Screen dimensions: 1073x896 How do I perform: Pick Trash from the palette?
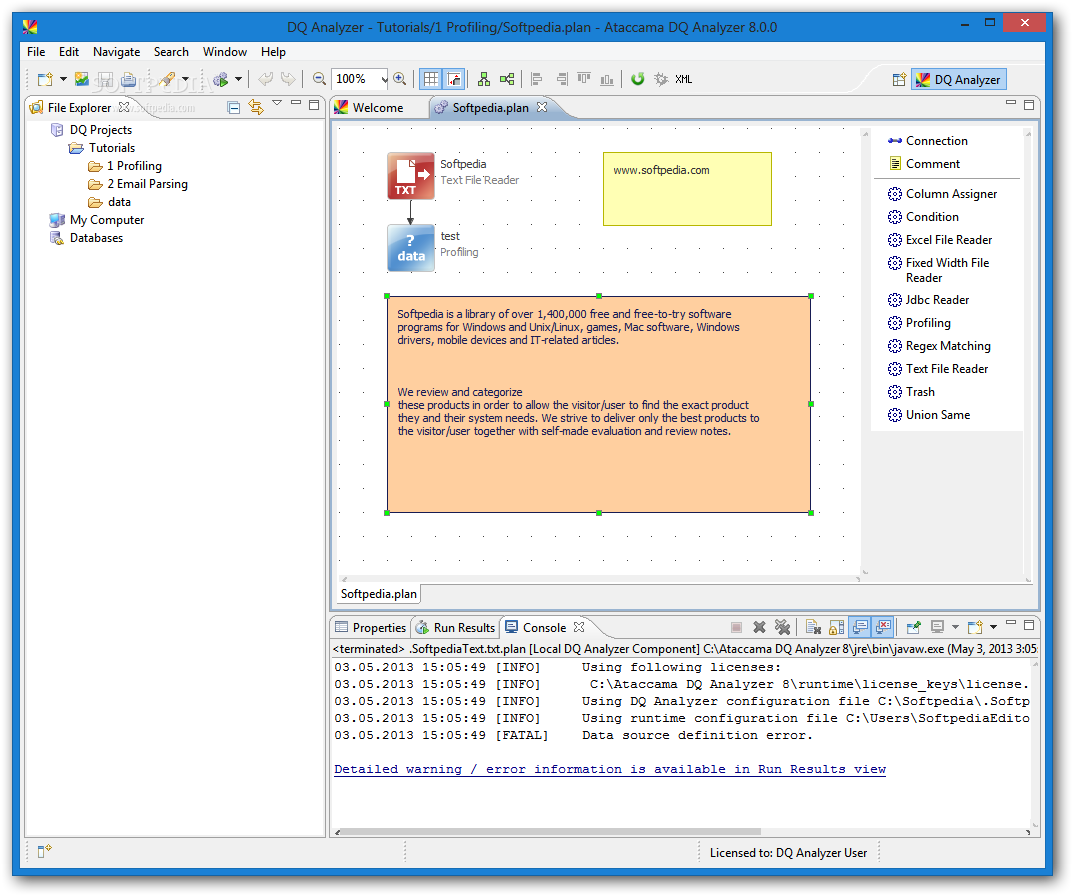pyautogui.click(x=911, y=392)
